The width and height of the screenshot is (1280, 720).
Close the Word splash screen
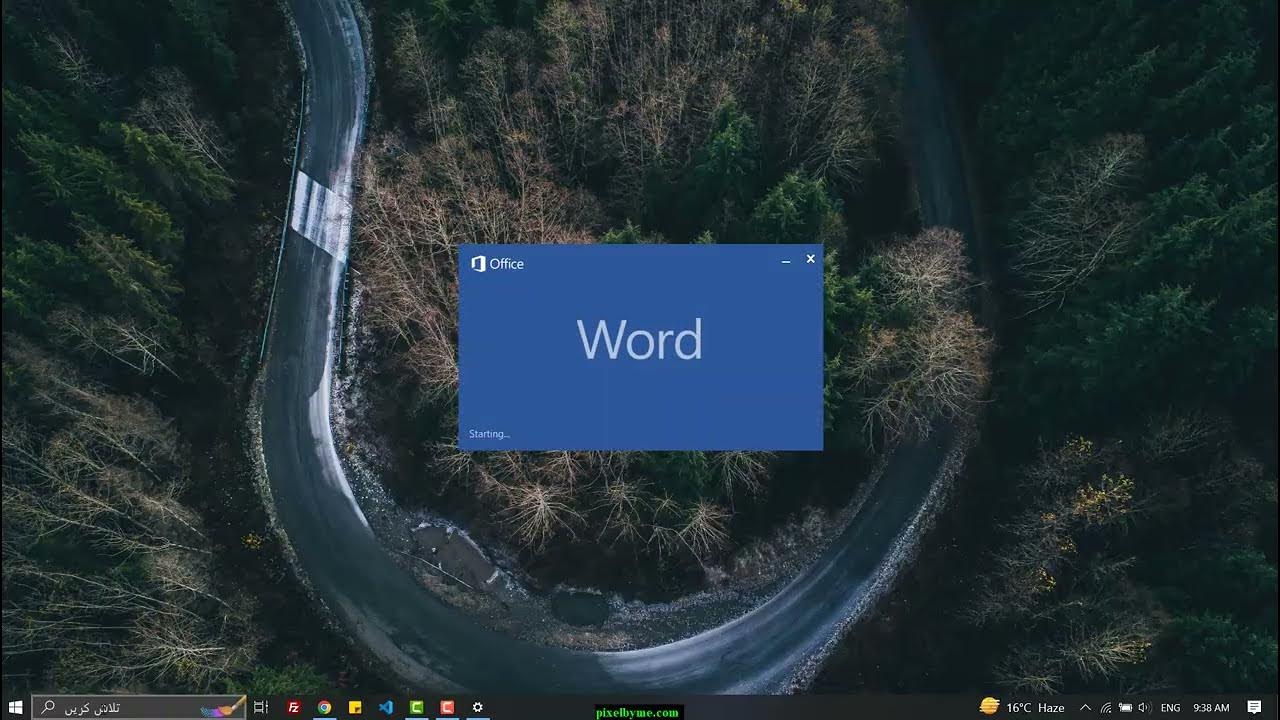point(811,259)
